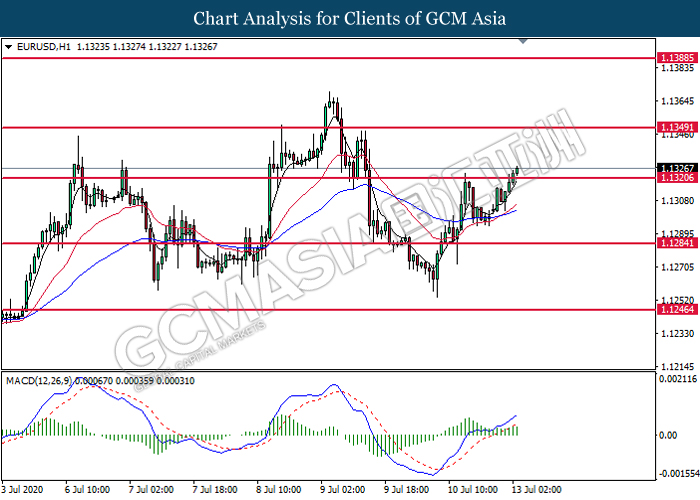The height and width of the screenshot is (500, 700).
Task: Select the 1.13885 resistance price label
Action: (x=677, y=58)
